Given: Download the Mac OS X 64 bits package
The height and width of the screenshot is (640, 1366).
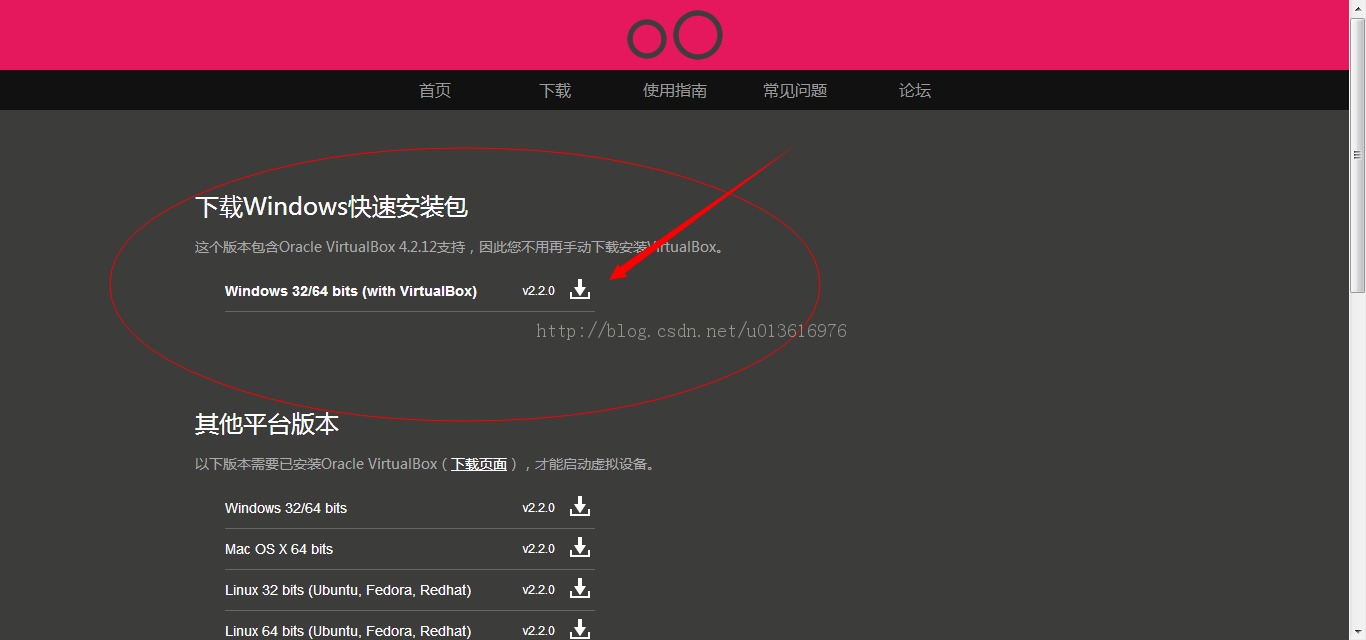Looking at the screenshot, I should click(x=580, y=548).
